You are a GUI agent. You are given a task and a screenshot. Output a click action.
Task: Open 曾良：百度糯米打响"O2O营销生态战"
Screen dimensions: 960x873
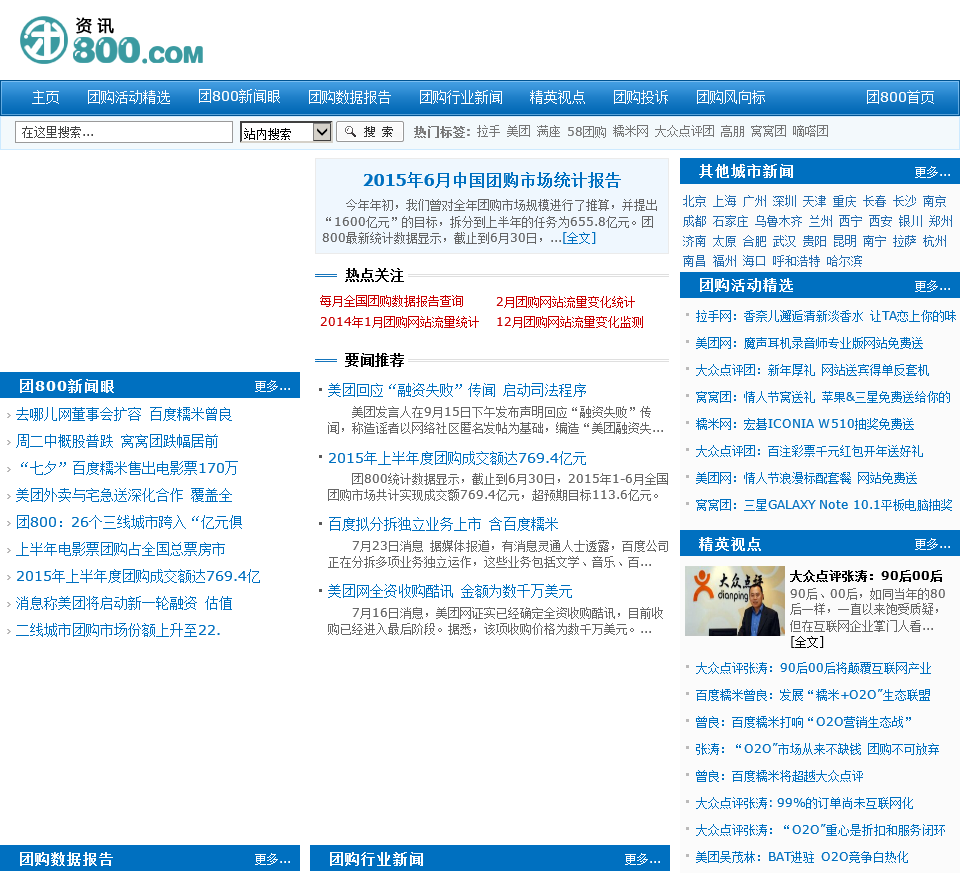coord(804,722)
